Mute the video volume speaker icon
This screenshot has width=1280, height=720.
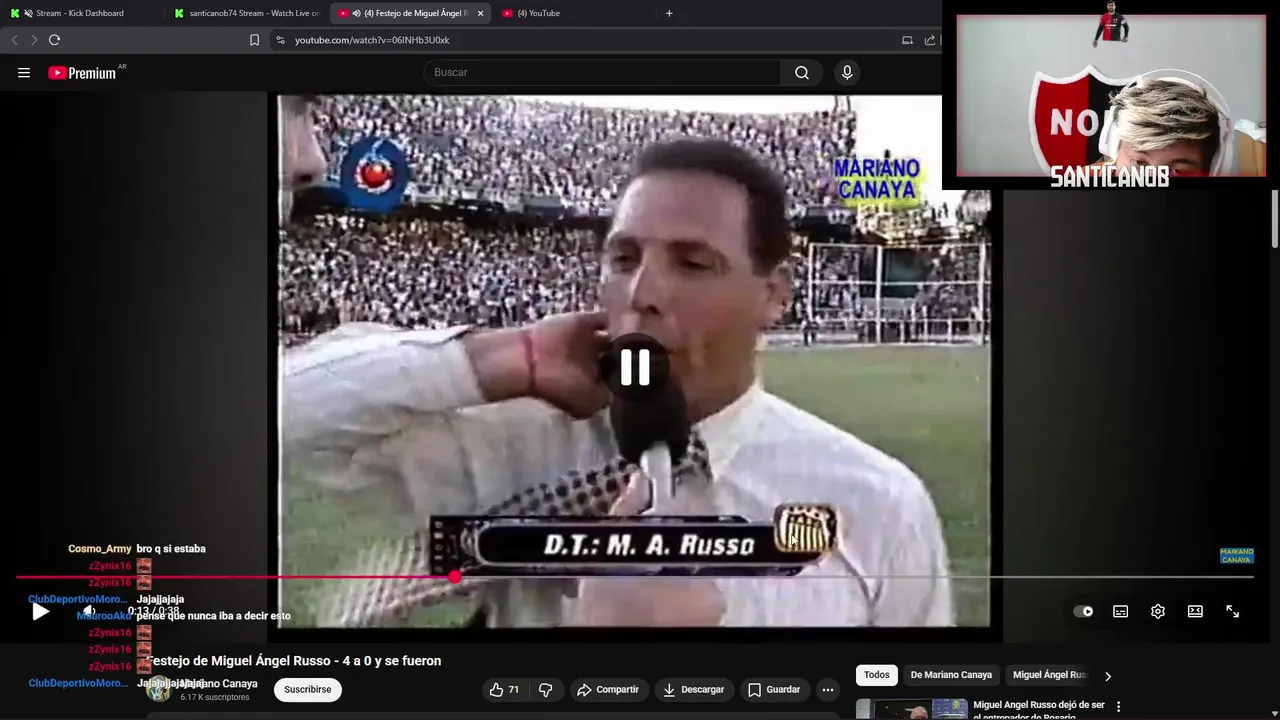[x=89, y=611]
